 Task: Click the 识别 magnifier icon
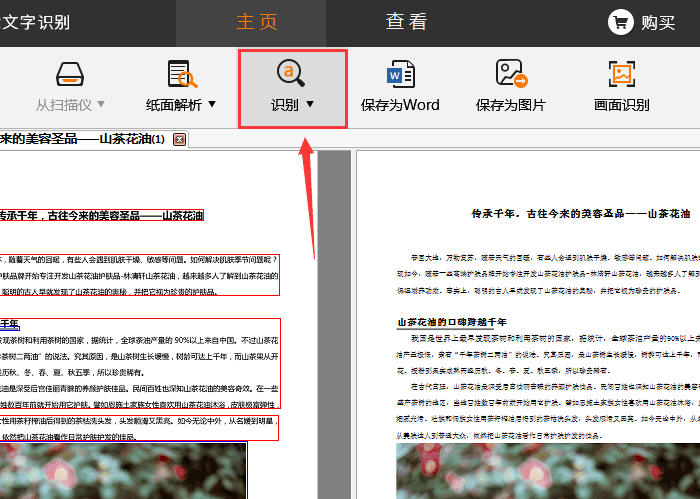click(x=291, y=73)
